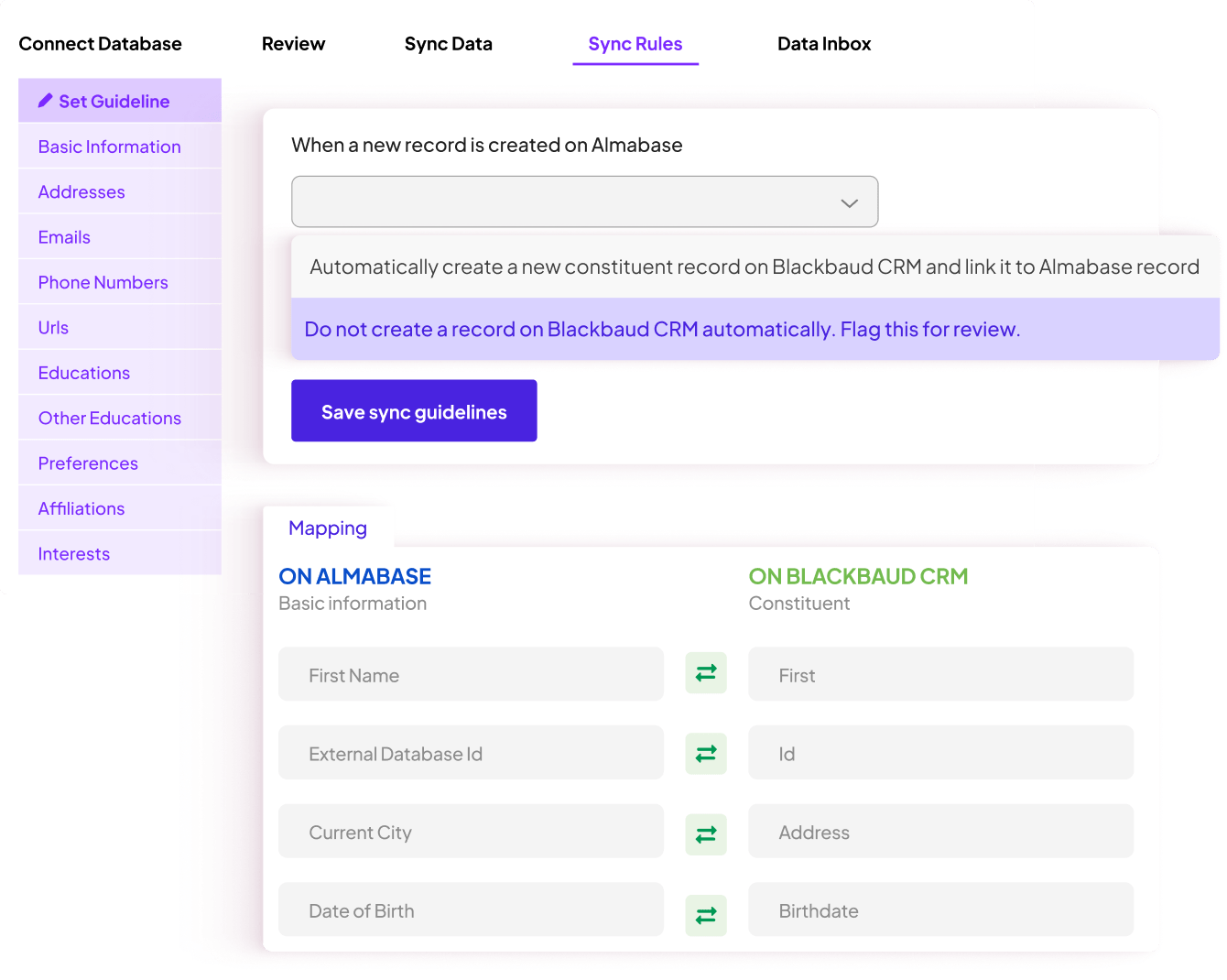Open Preferences in sidebar
Viewport: 1227px width, 980px height.
[x=120, y=463]
